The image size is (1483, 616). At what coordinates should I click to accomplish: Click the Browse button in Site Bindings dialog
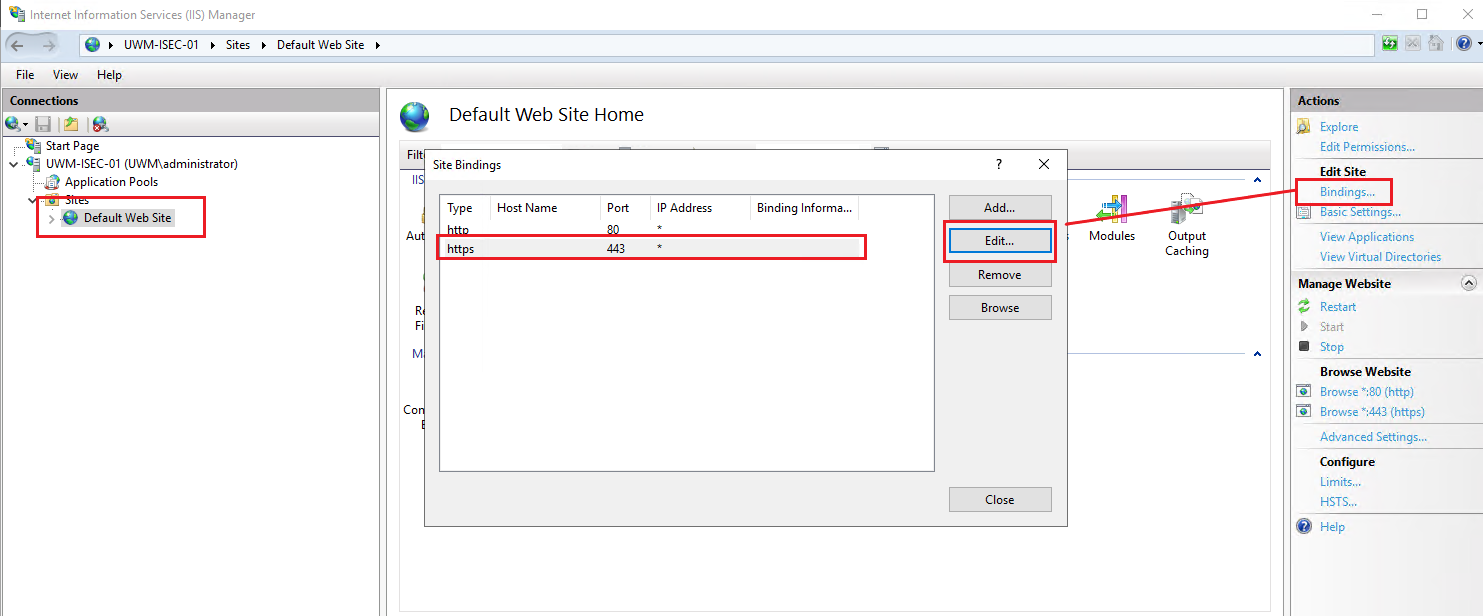(999, 307)
